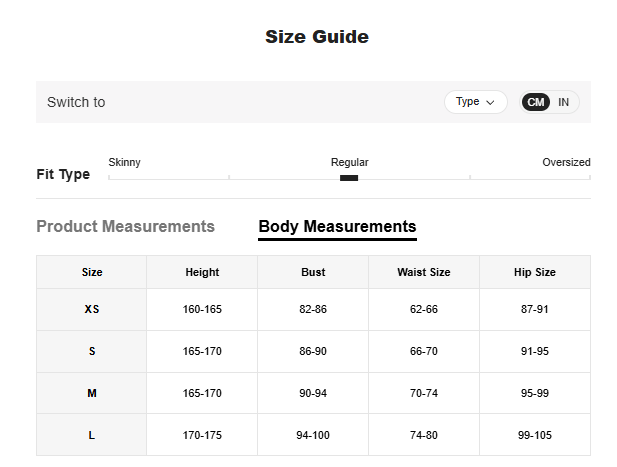
Task: Click the Skinny fit label
Action: tap(124, 162)
